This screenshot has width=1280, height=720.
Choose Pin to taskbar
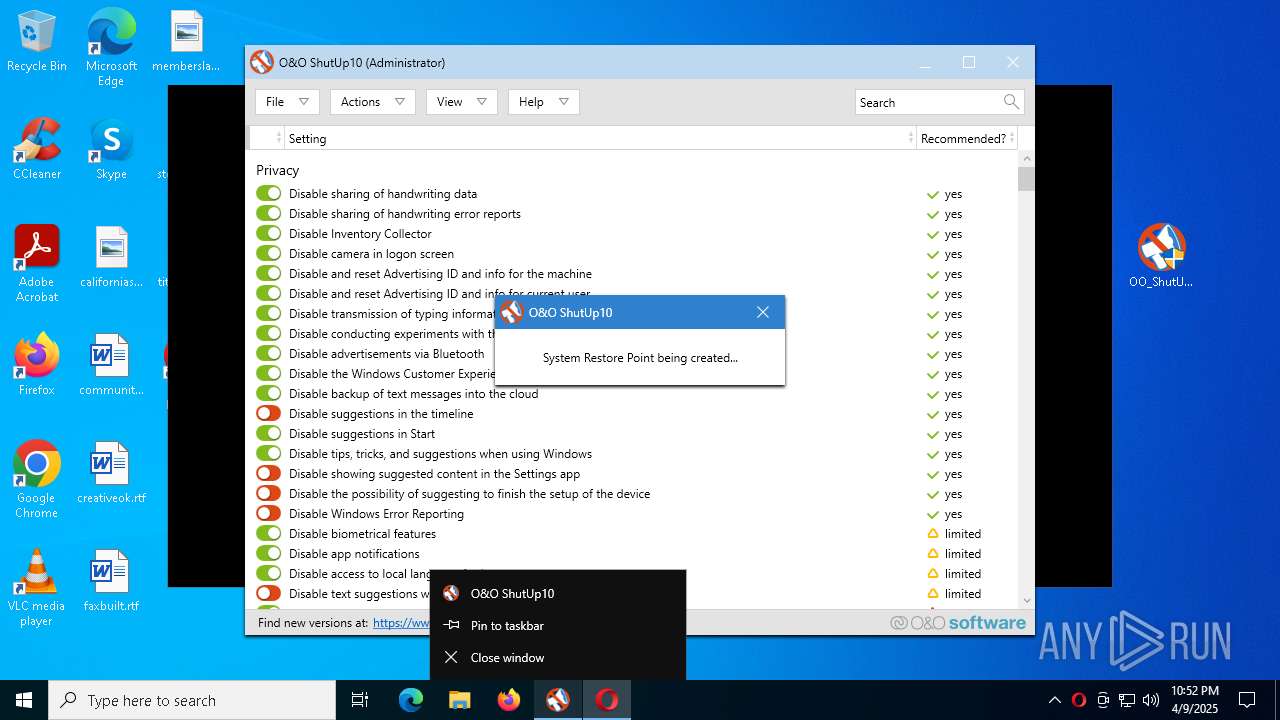[558, 626]
